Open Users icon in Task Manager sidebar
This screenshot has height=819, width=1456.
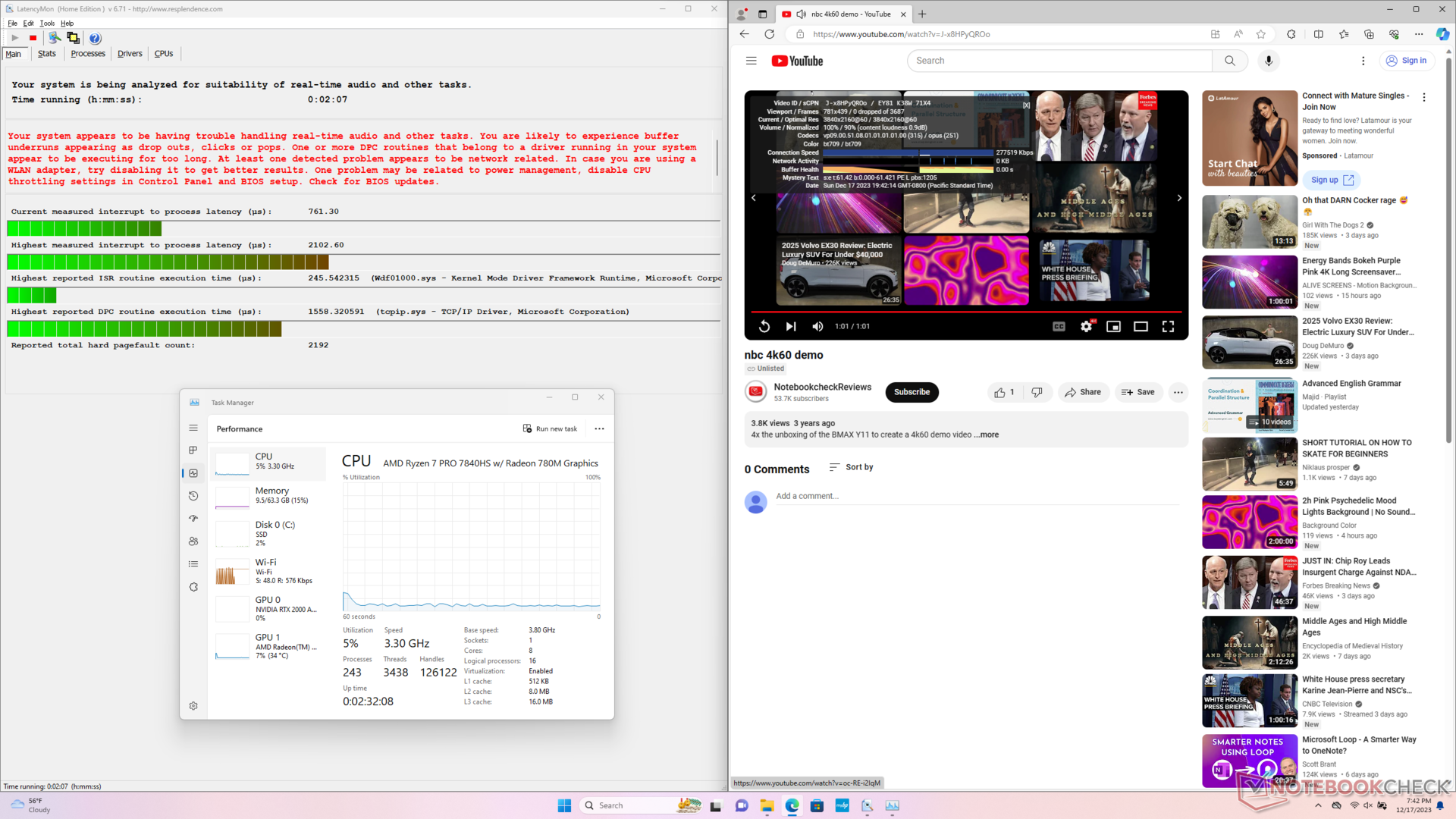click(193, 541)
